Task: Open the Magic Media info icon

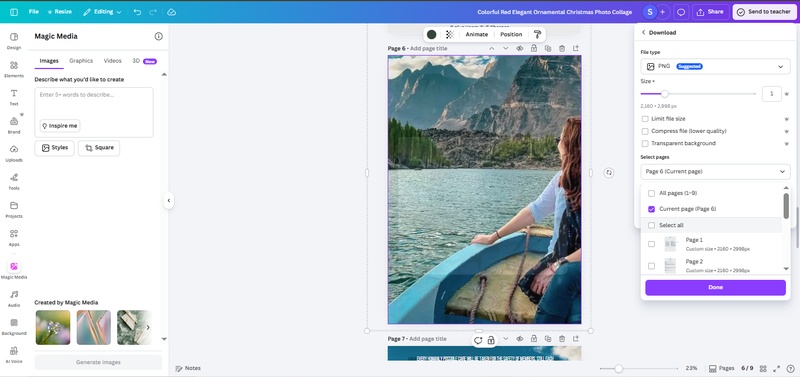Action: point(159,36)
